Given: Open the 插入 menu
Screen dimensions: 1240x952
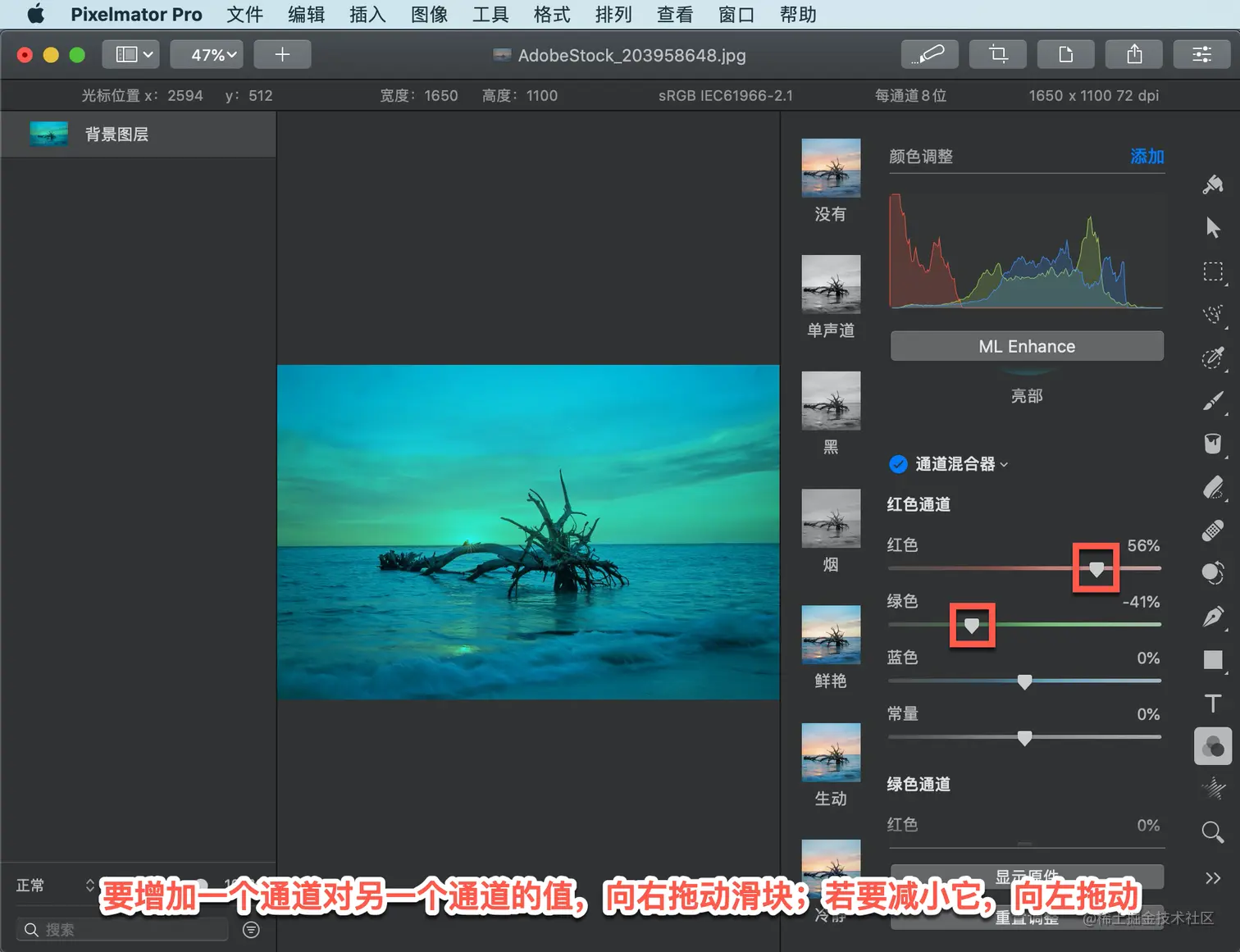Looking at the screenshot, I should pos(367,14).
